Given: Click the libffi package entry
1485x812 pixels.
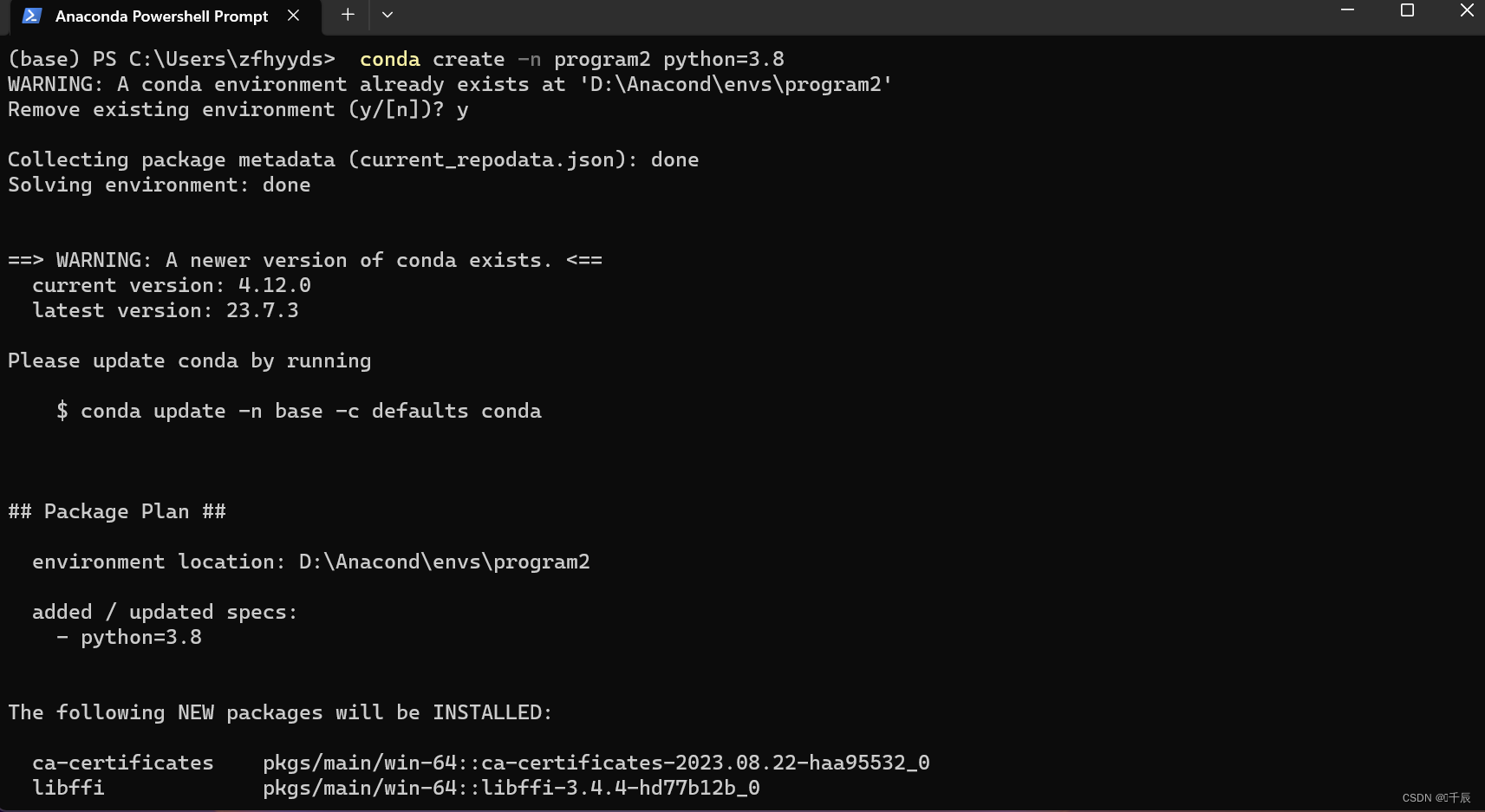Looking at the screenshot, I should [68, 788].
